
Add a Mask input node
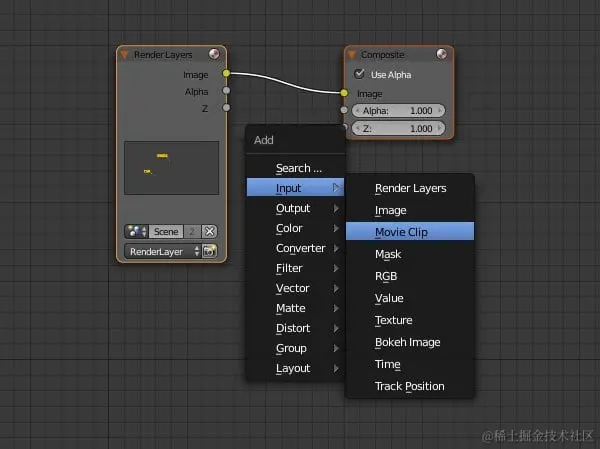tap(410, 254)
